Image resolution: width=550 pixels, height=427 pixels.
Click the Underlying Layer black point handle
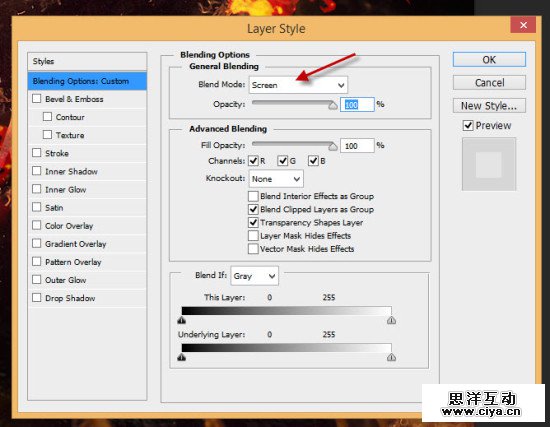pyautogui.click(x=181, y=357)
